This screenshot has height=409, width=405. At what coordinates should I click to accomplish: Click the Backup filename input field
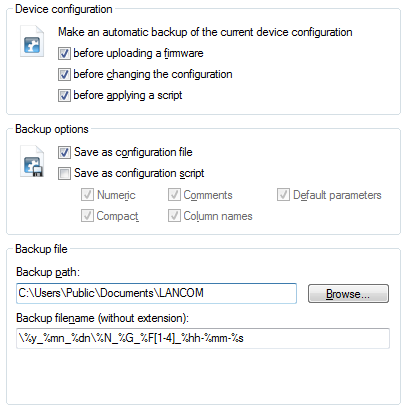tap(203, 338)
